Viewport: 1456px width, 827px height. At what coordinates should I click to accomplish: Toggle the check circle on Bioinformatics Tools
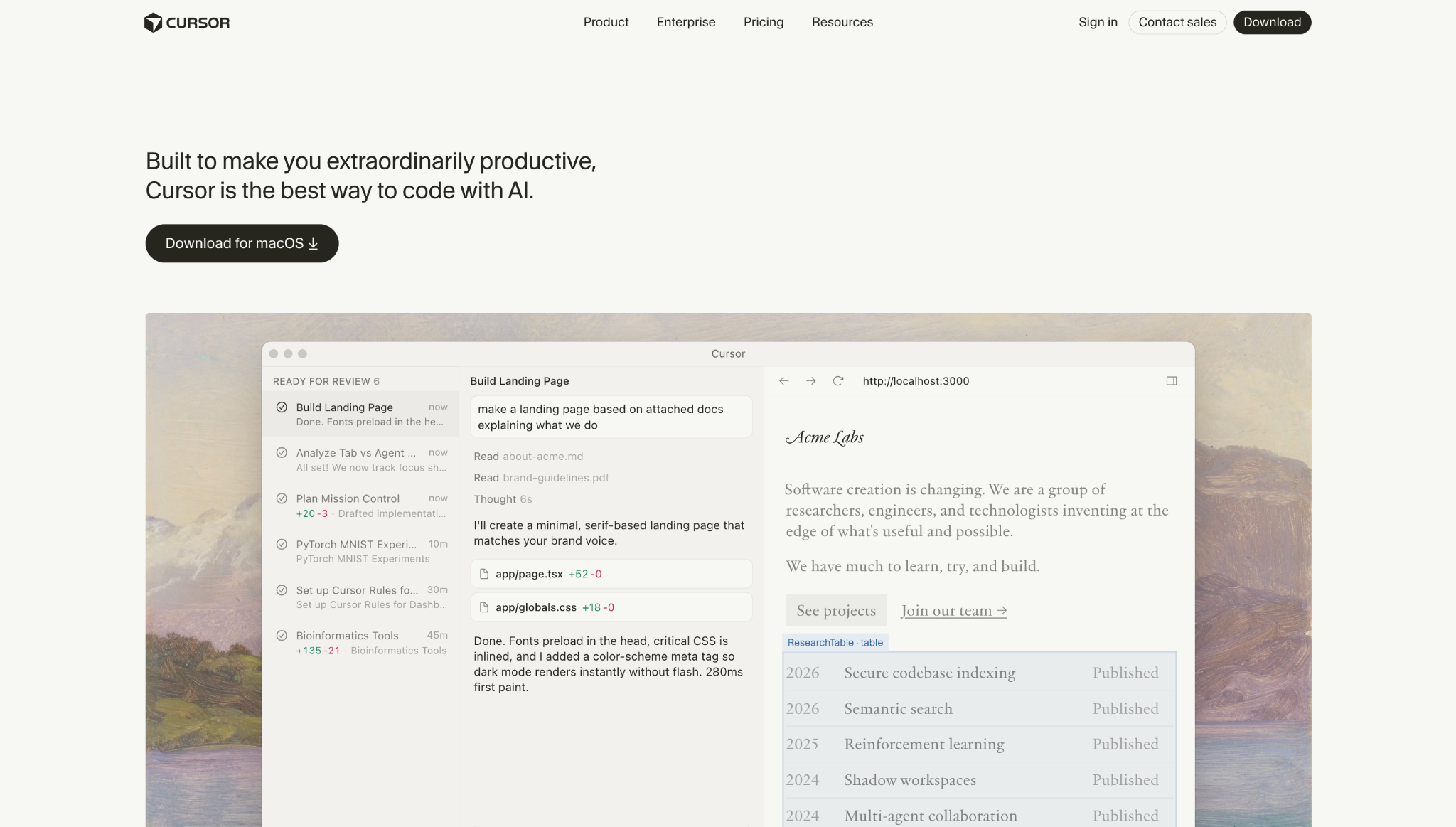pyautogui.click(x=282, y=636)
